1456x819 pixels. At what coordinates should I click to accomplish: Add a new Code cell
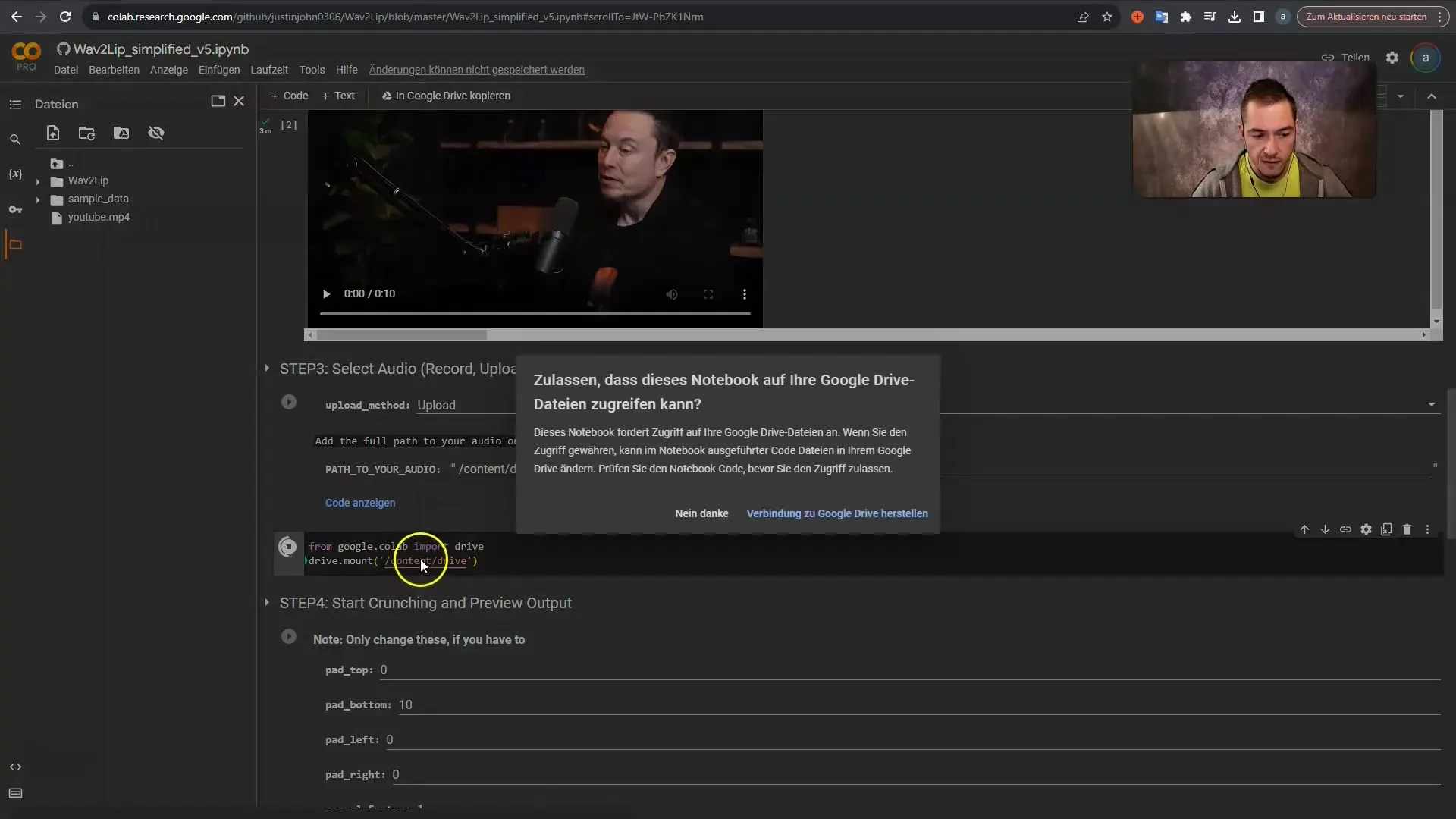[290, 96]
